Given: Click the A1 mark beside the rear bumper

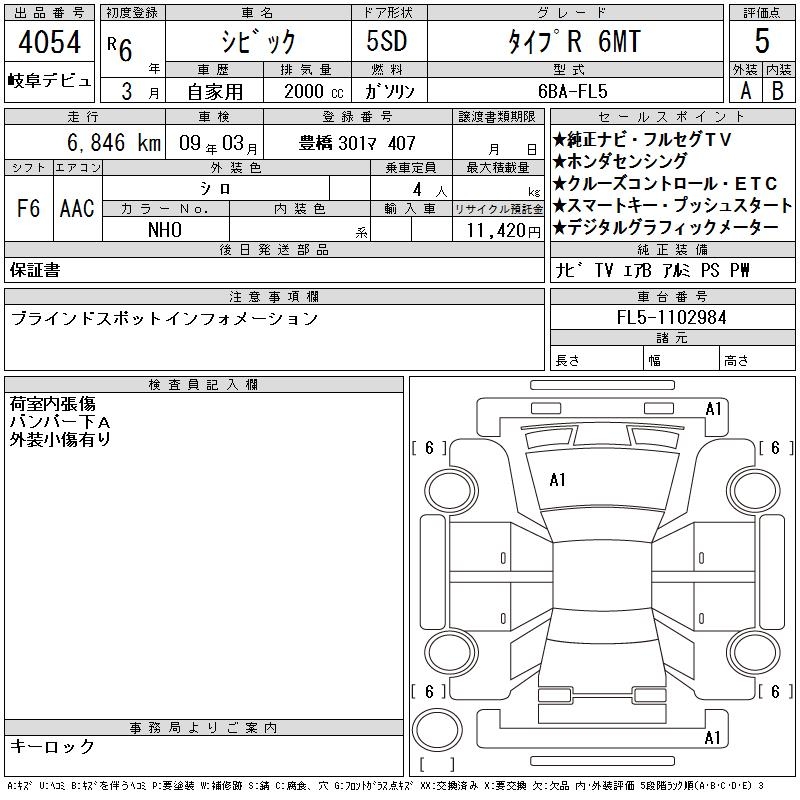Looking at the screenshot, I should (713, 738).
